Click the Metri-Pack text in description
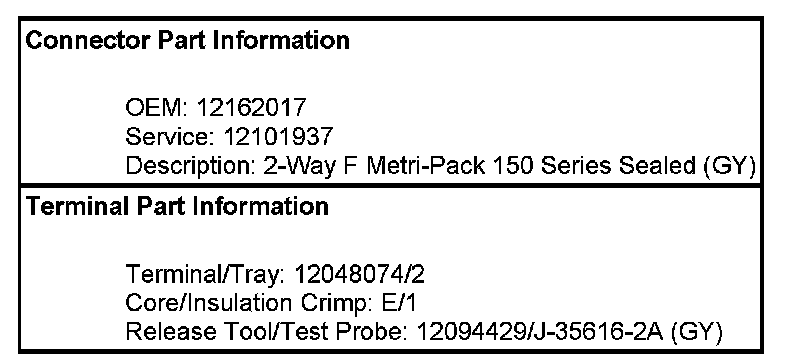 426,165
